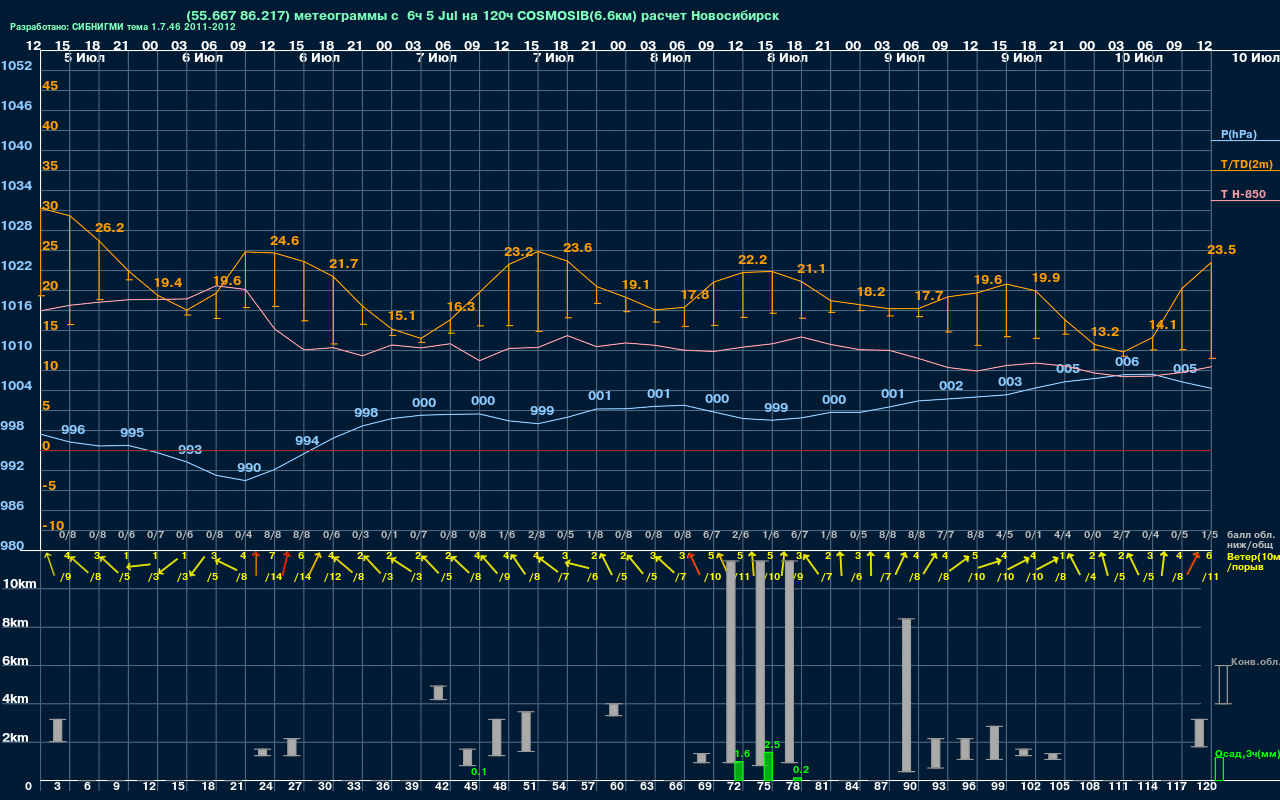Click the 16.3 temperature label
Screen dimensions: 1280x800
[461, 307]
